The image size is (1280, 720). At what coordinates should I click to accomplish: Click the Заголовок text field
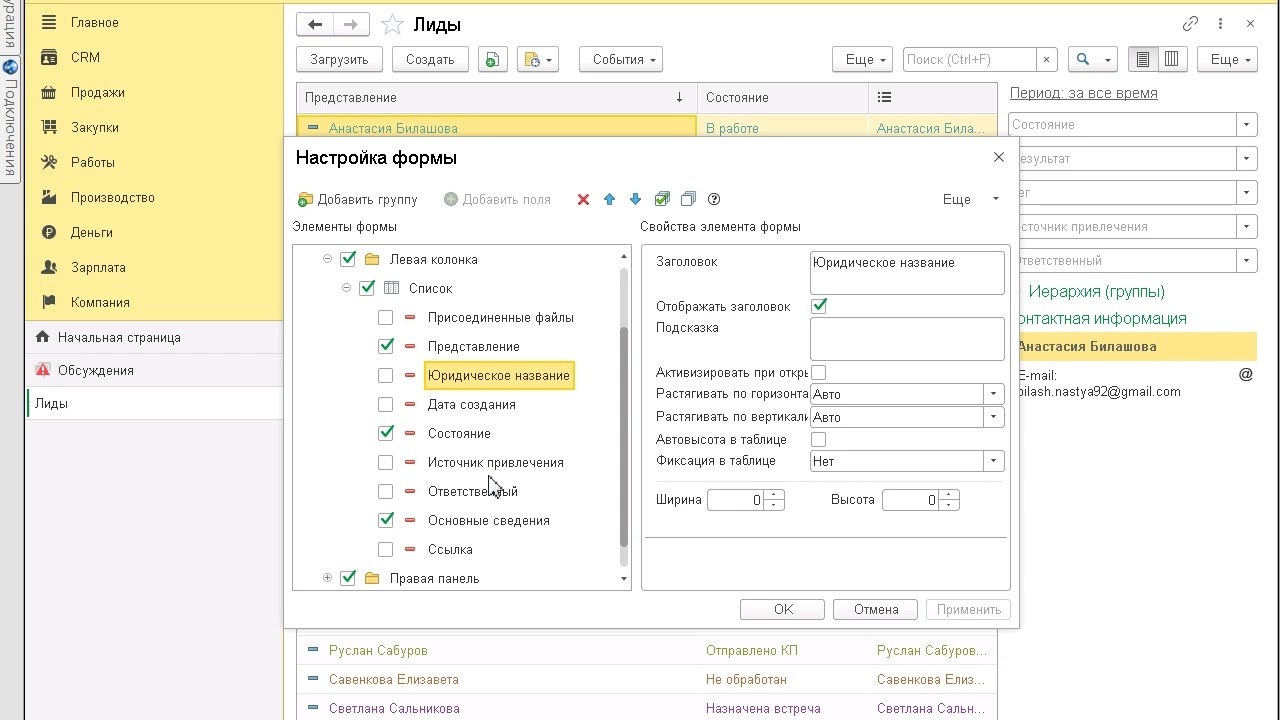click(x=907, y=272)
